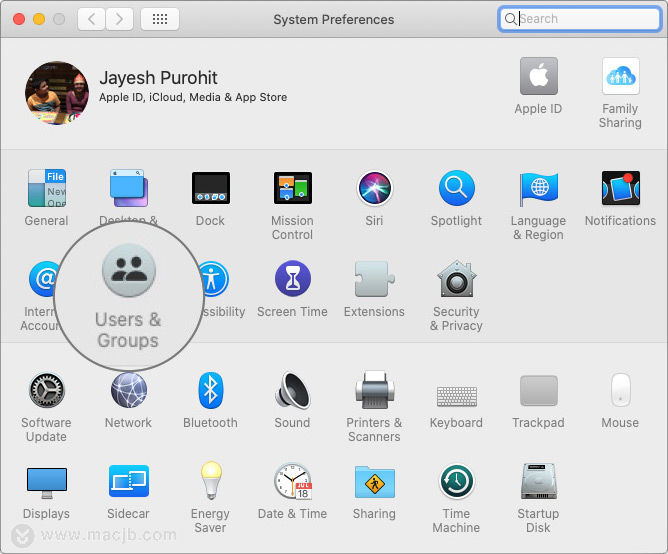The image size is (668, 554).
Task: Show all preferences grid button
Action: 160,19
